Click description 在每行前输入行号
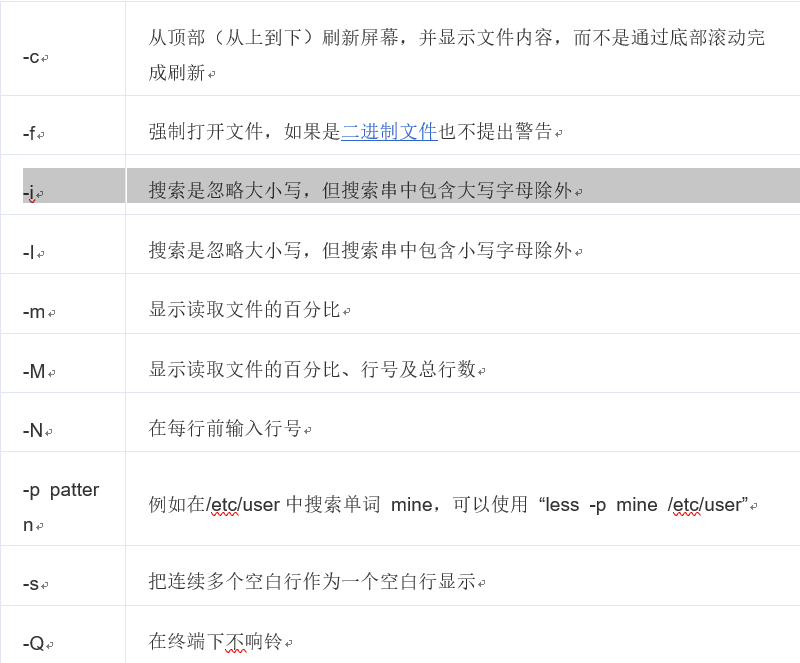Screen dimensions: 800x663 (x=225, y=428)
